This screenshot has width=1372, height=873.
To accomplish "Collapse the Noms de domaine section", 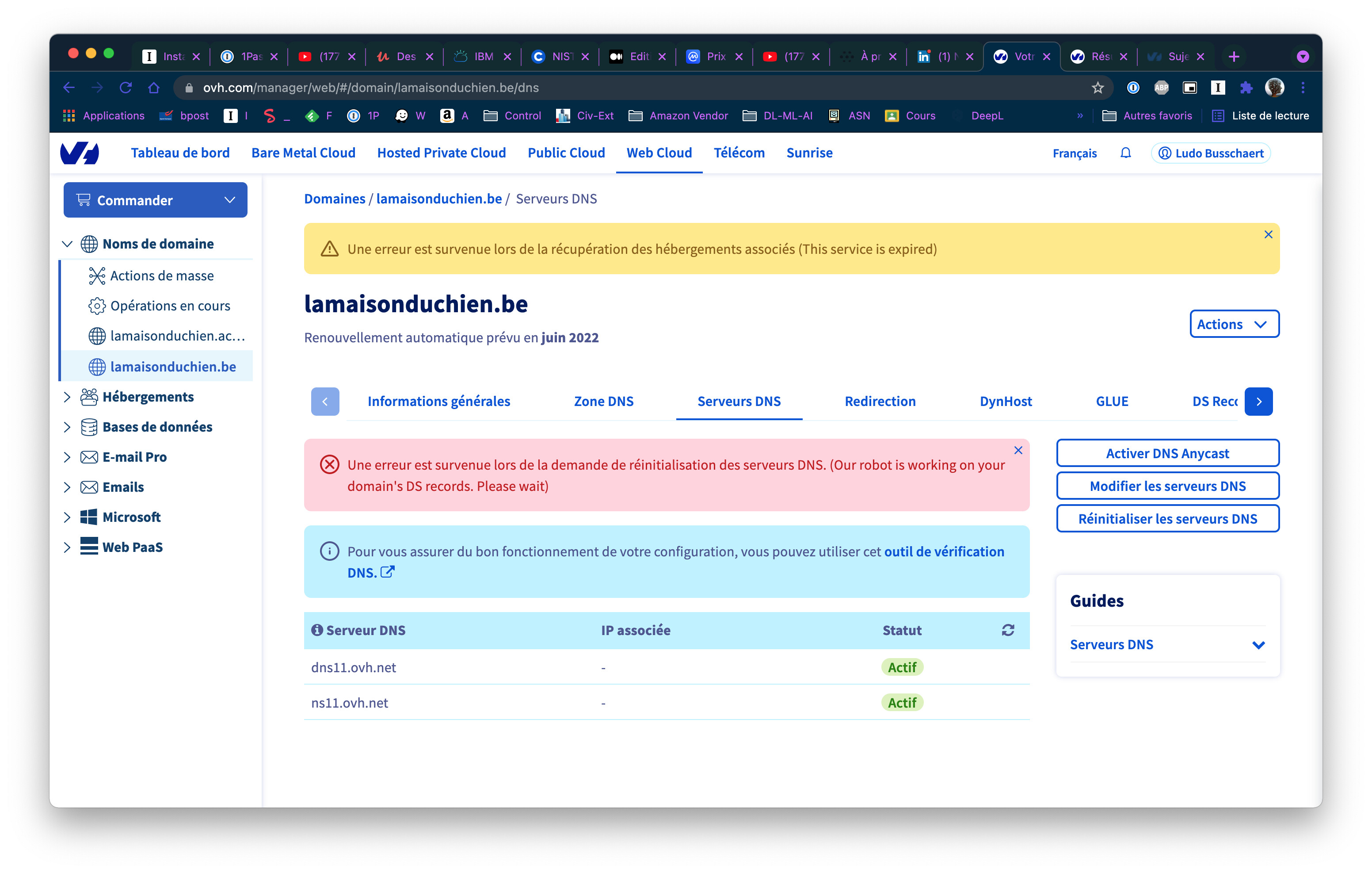I will [67, 244].
